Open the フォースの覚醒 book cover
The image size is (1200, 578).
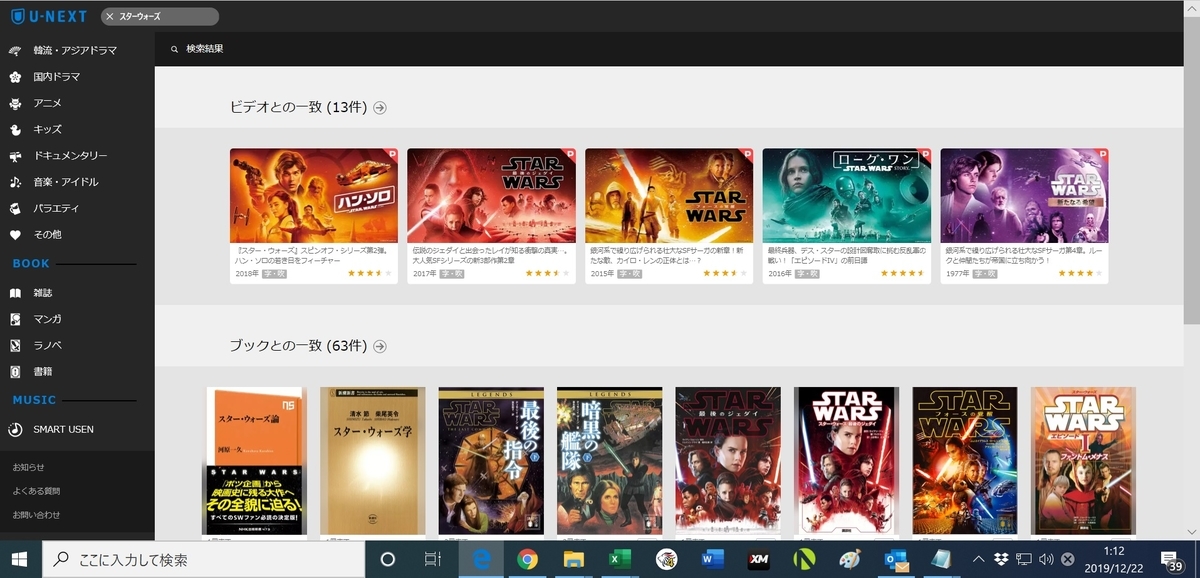[965, 461]
